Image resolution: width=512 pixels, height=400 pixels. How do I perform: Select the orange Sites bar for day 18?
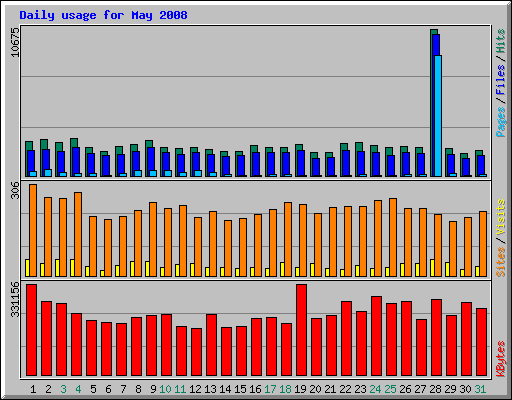coord(288,239)
